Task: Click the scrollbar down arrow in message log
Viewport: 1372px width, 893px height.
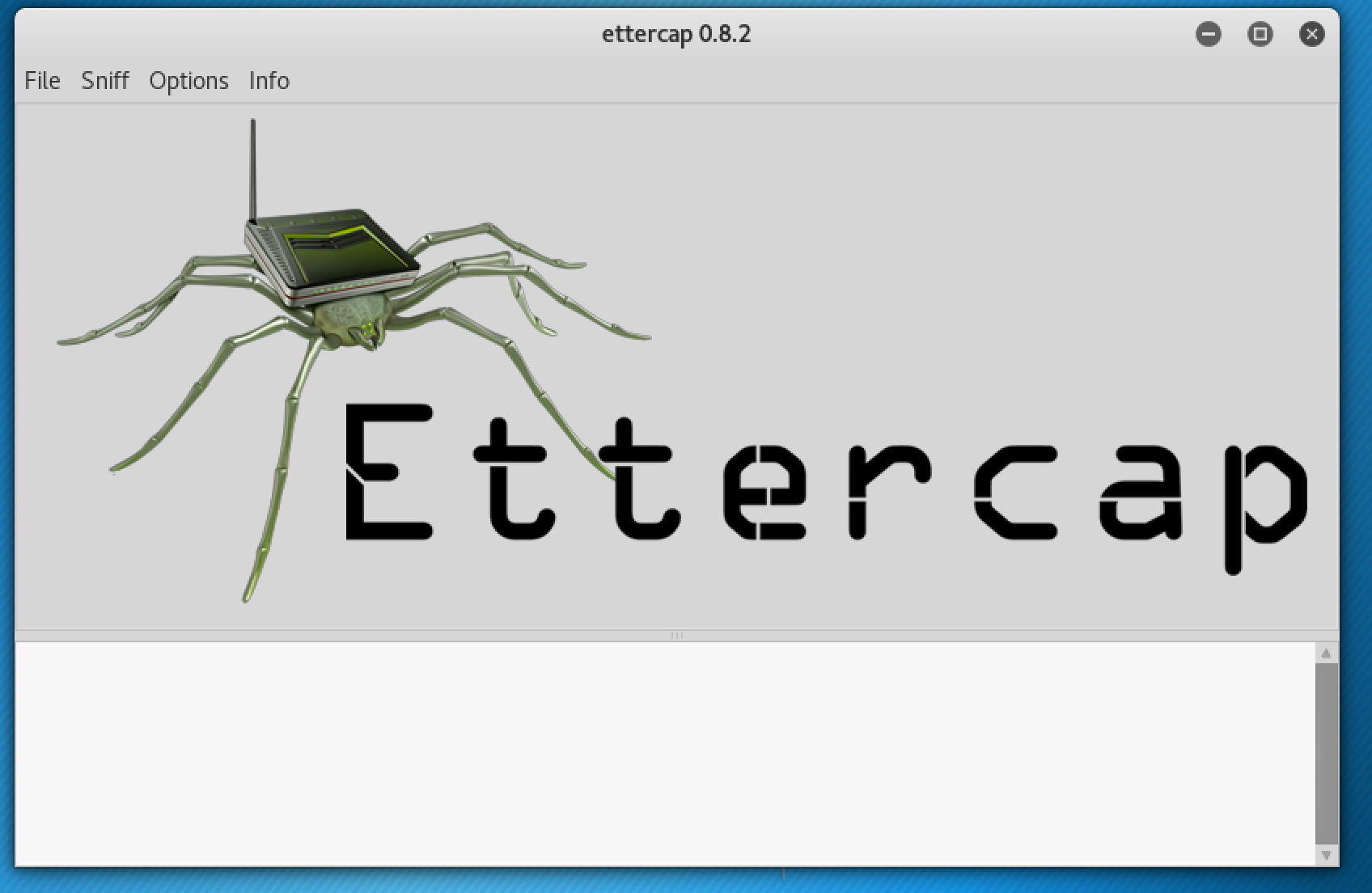Action: (x=1326, y=855)
